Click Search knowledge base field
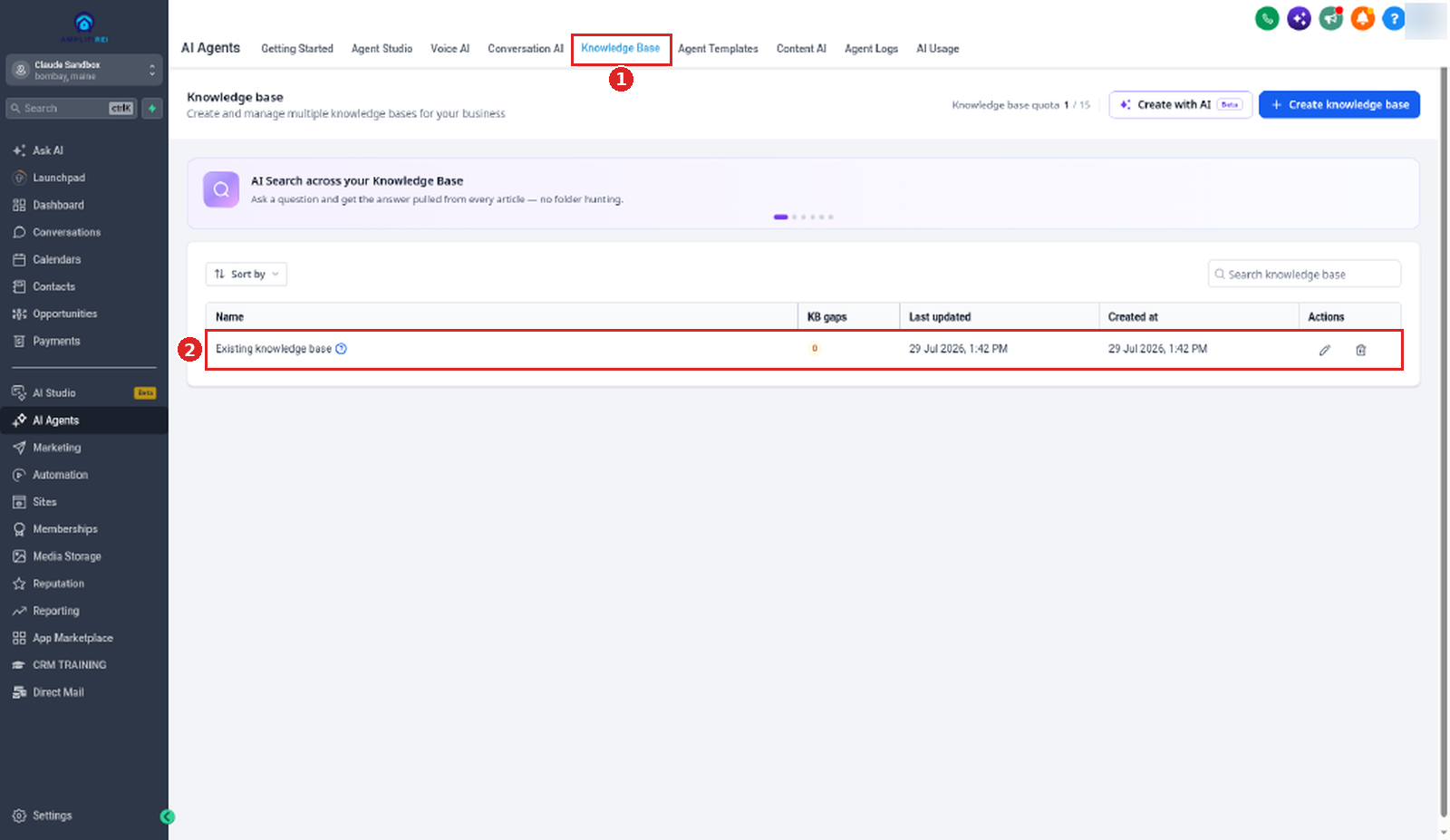 point(1304,275)
